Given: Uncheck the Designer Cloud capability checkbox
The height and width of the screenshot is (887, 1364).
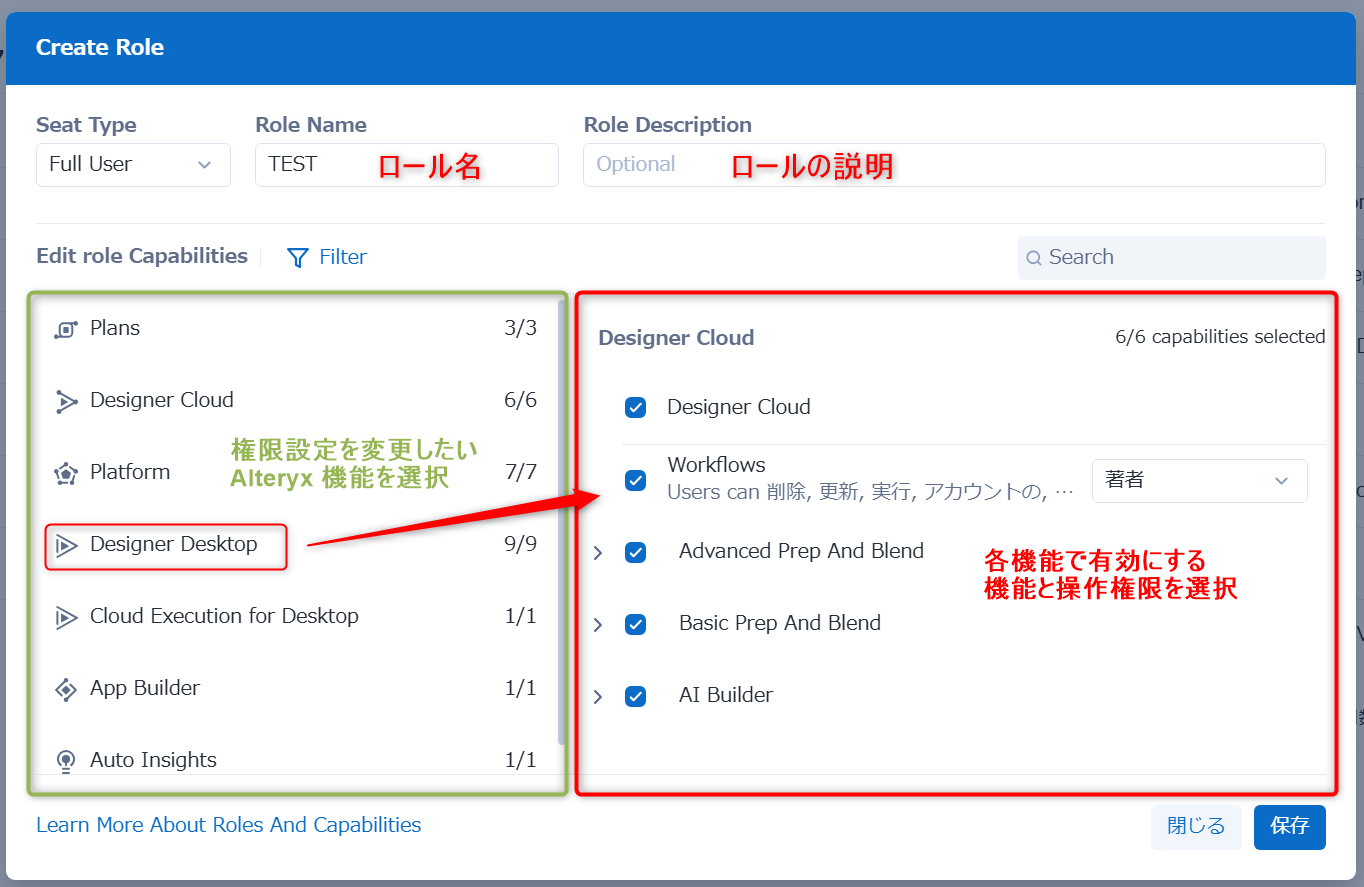Looking at the screenshot, I should 635,407.
